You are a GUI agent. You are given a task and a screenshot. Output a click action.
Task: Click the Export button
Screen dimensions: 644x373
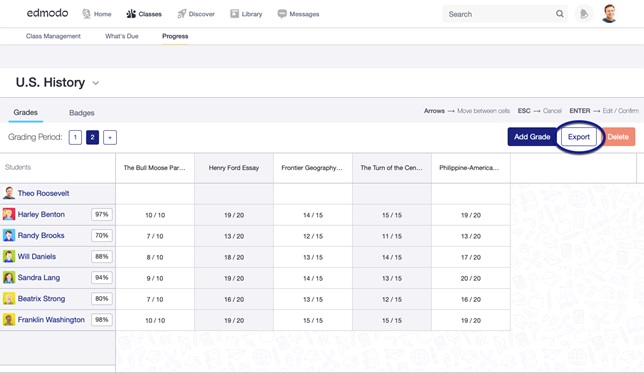click(x=579, y=137)
